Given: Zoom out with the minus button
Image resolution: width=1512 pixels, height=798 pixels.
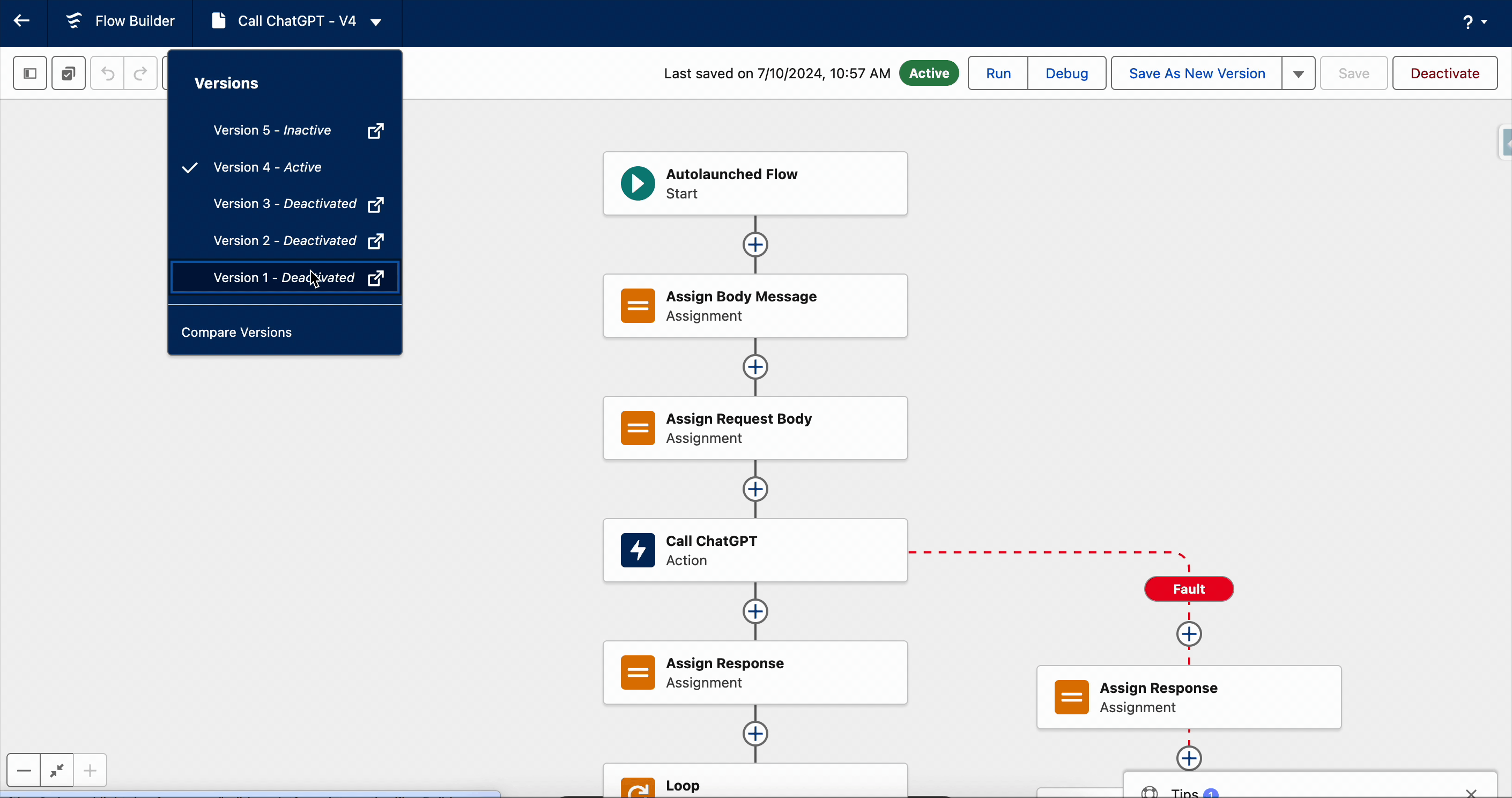Looking at the screenshot, I should pyautogui.click(x=24, y=771).
